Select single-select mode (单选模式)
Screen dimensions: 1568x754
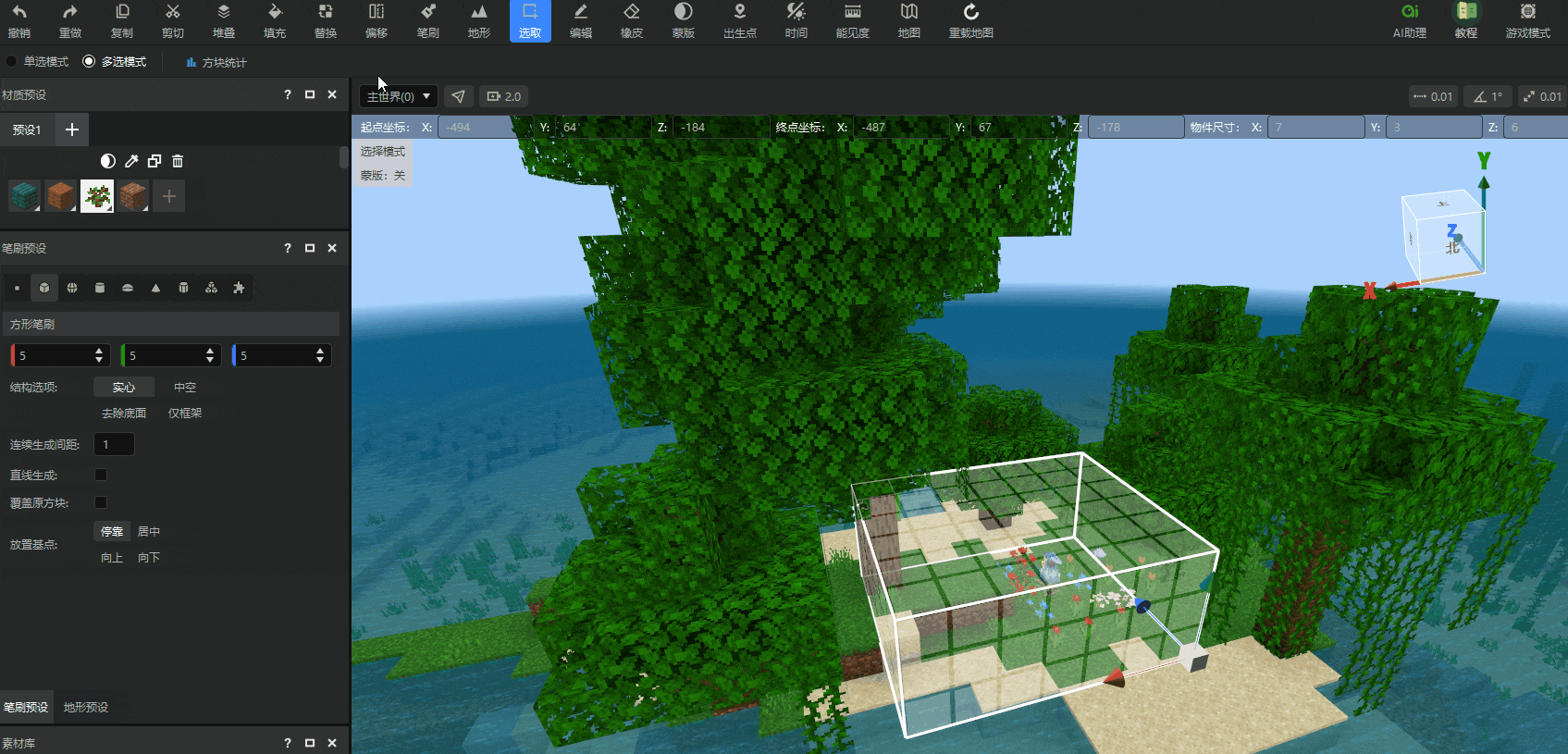(x=38, y=62)
